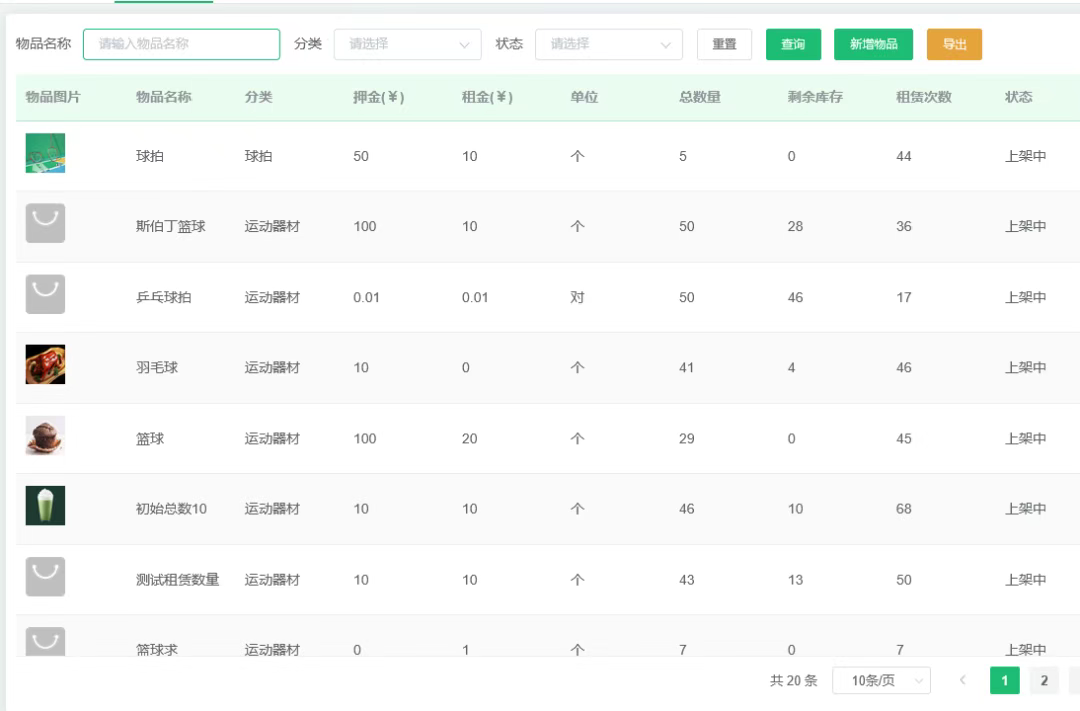Click the 斯伯丁篮球 placeholder image icon
Screen dimensions: 1080x711
[x=45, y=224]
